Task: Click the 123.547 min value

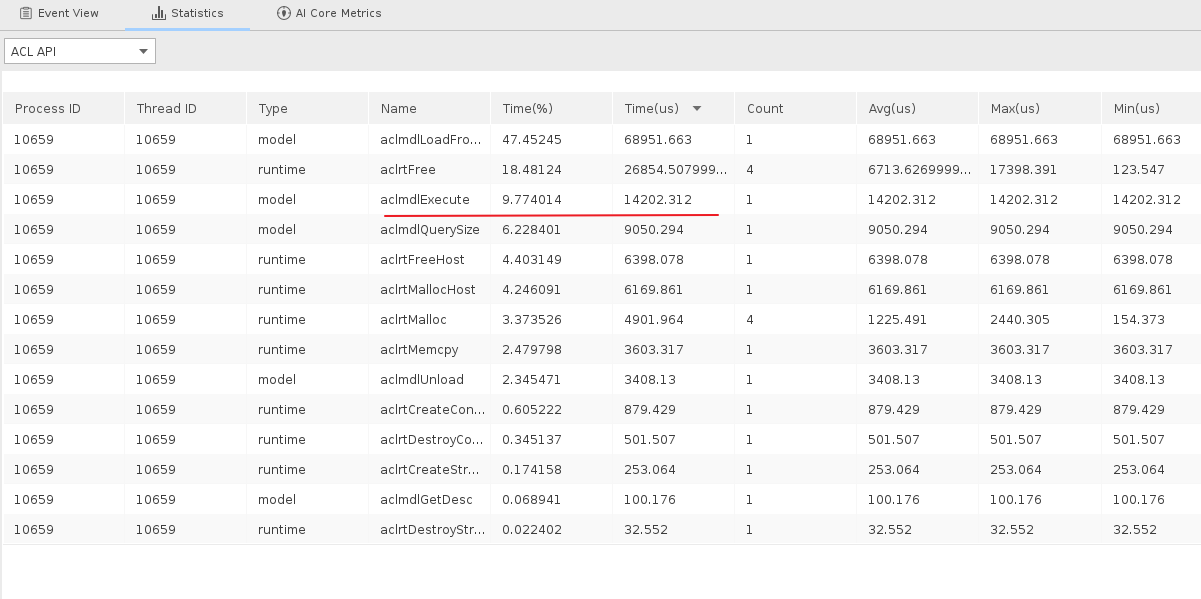Action: tap(1138, 170)
